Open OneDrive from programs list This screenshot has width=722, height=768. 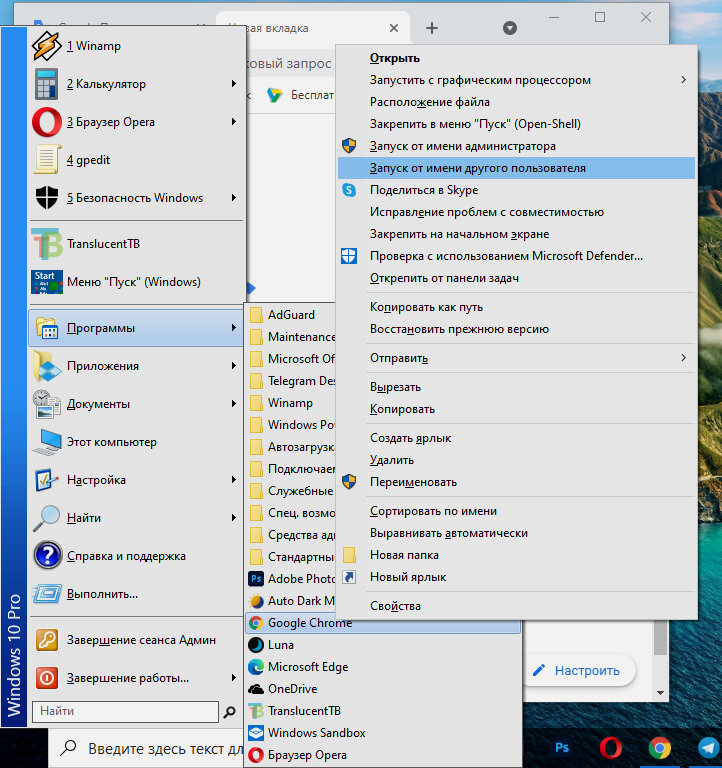click(383, 689)
